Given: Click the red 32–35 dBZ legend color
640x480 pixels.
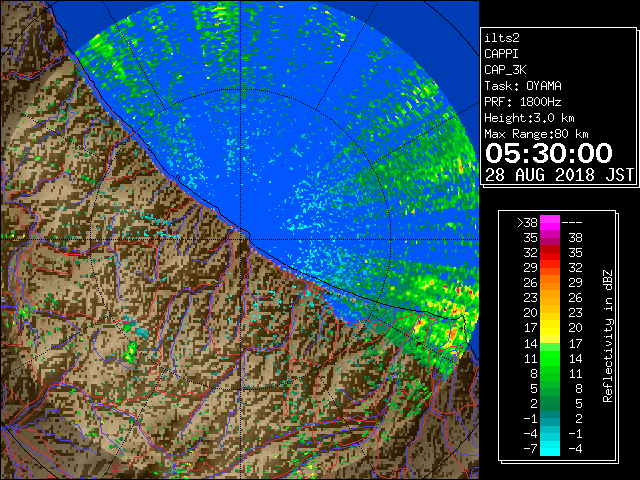Looking at the screenshot, I should click(550, 253).
